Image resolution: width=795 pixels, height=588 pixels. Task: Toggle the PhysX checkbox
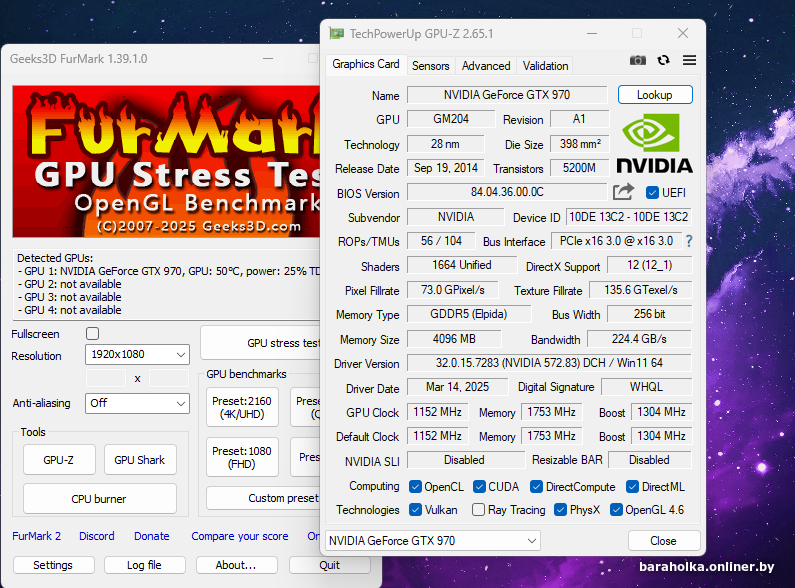click(x=560, y=509)
